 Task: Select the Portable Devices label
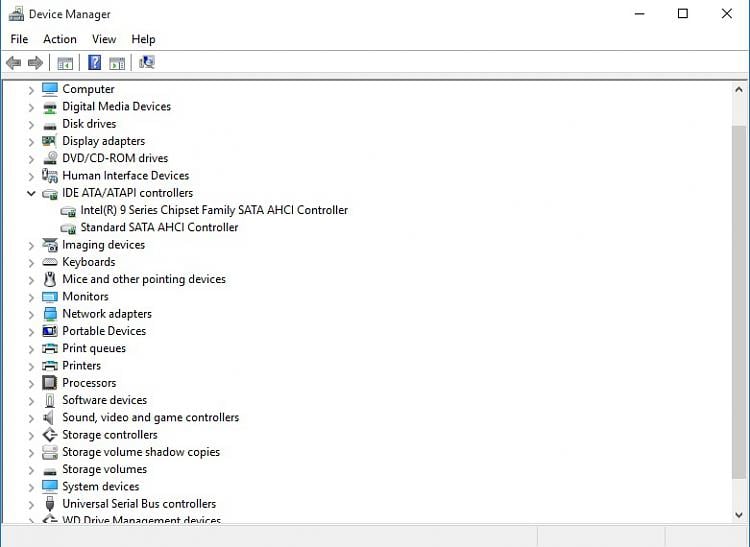coord(104,331)
